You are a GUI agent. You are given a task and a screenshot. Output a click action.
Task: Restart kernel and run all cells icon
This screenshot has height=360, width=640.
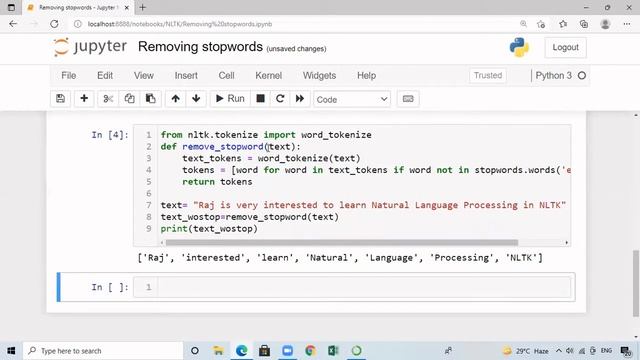point(300,99)
